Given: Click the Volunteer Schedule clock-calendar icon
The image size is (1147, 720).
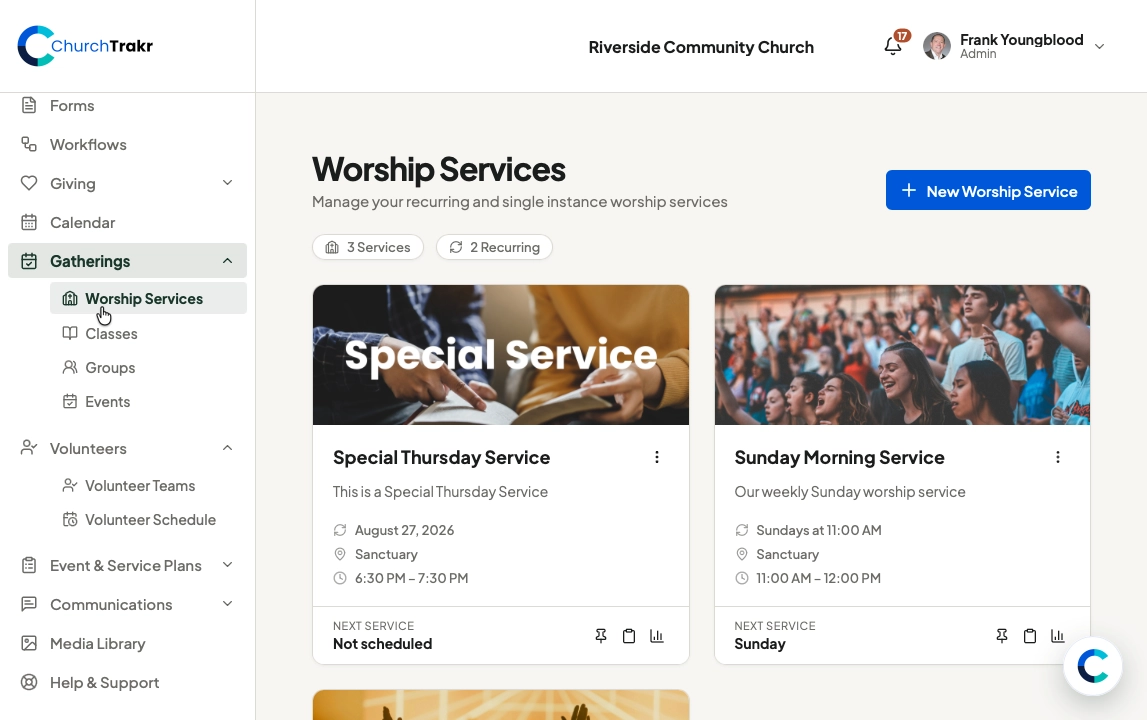Looking at the screenshot, I should coord(69,520).
